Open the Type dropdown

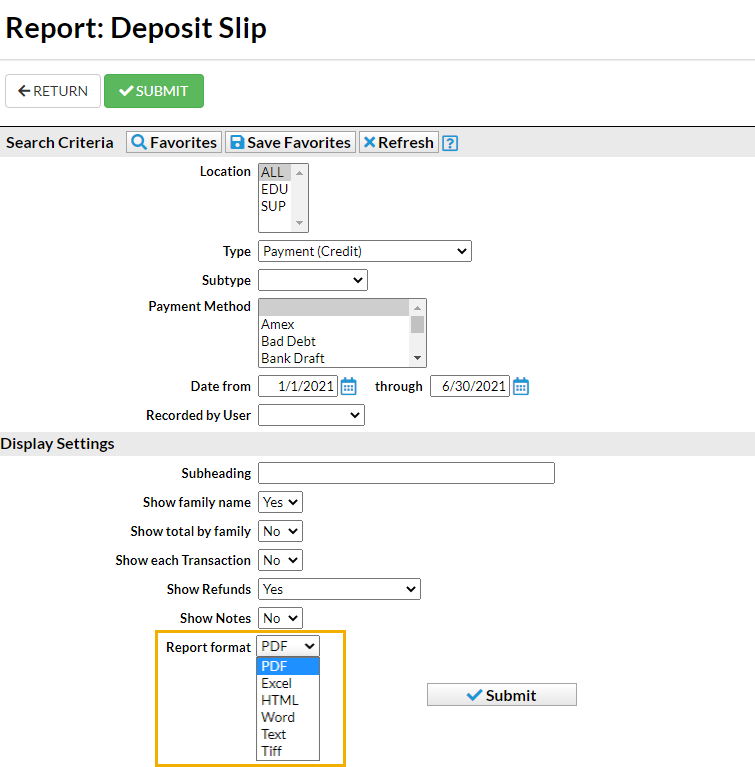click(x=365, y=251)
